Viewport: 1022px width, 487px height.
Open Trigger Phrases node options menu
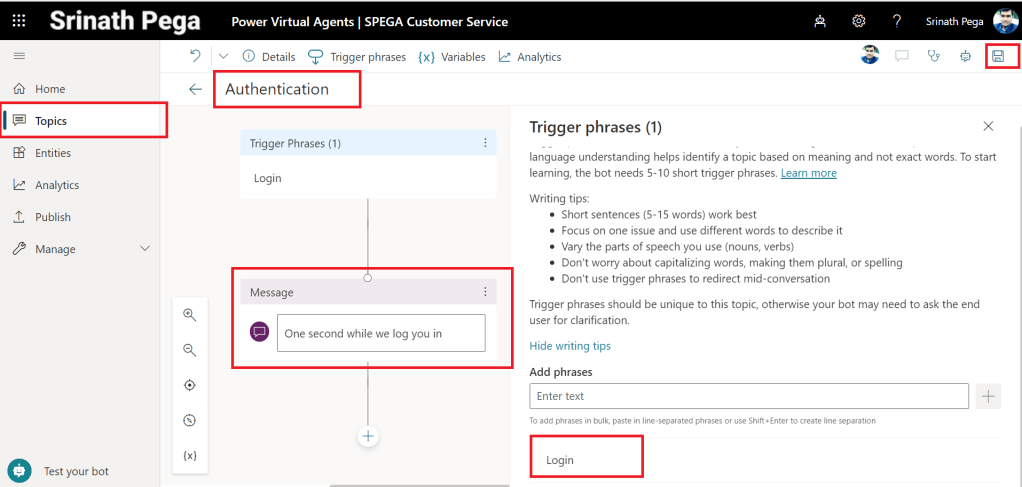(x=485, y=143)
